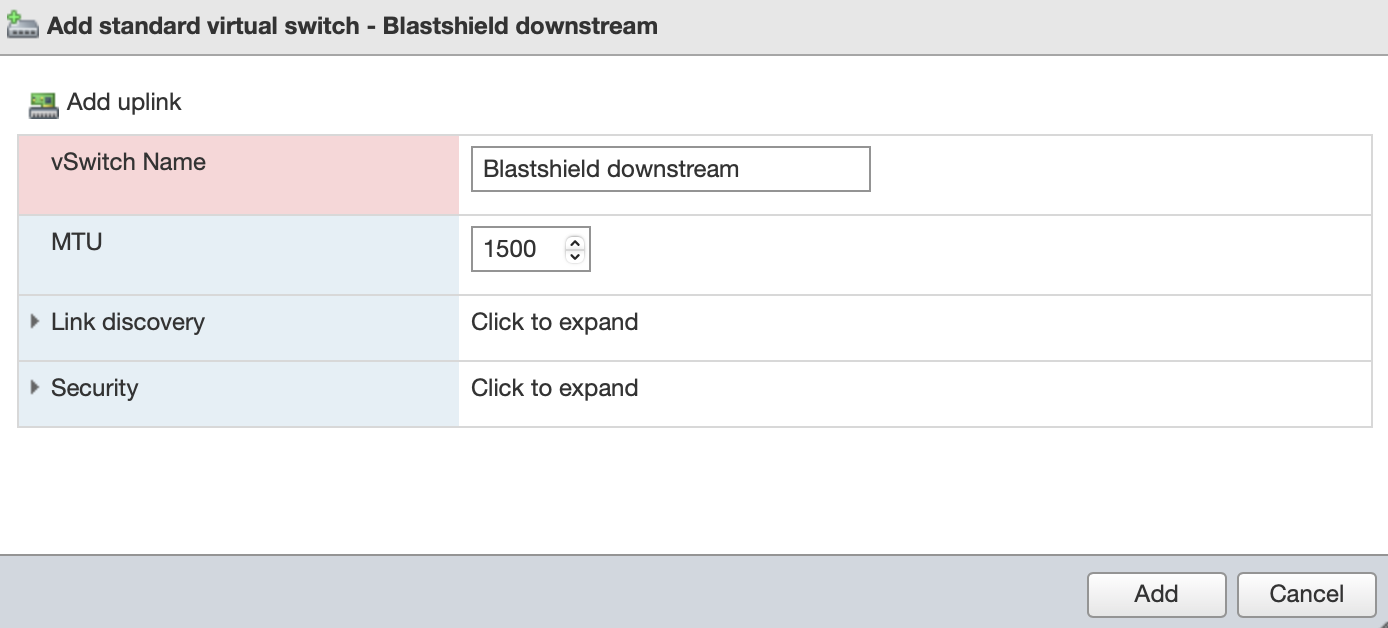Select the Add uplink option
The image size is (1388, 628).
[123, 102]
